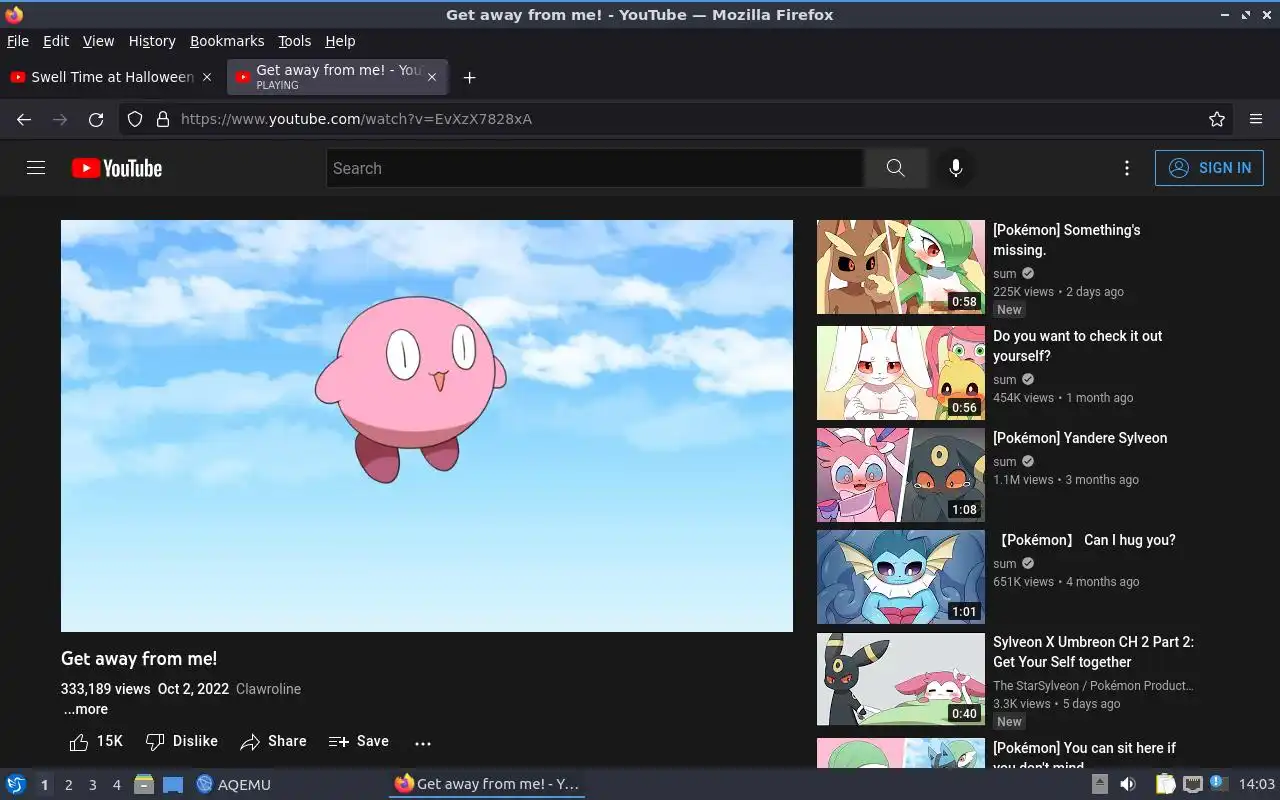Click the SIGN IN button
The width and height of the screenshot is (1280, 800).
click(1209, 168)
